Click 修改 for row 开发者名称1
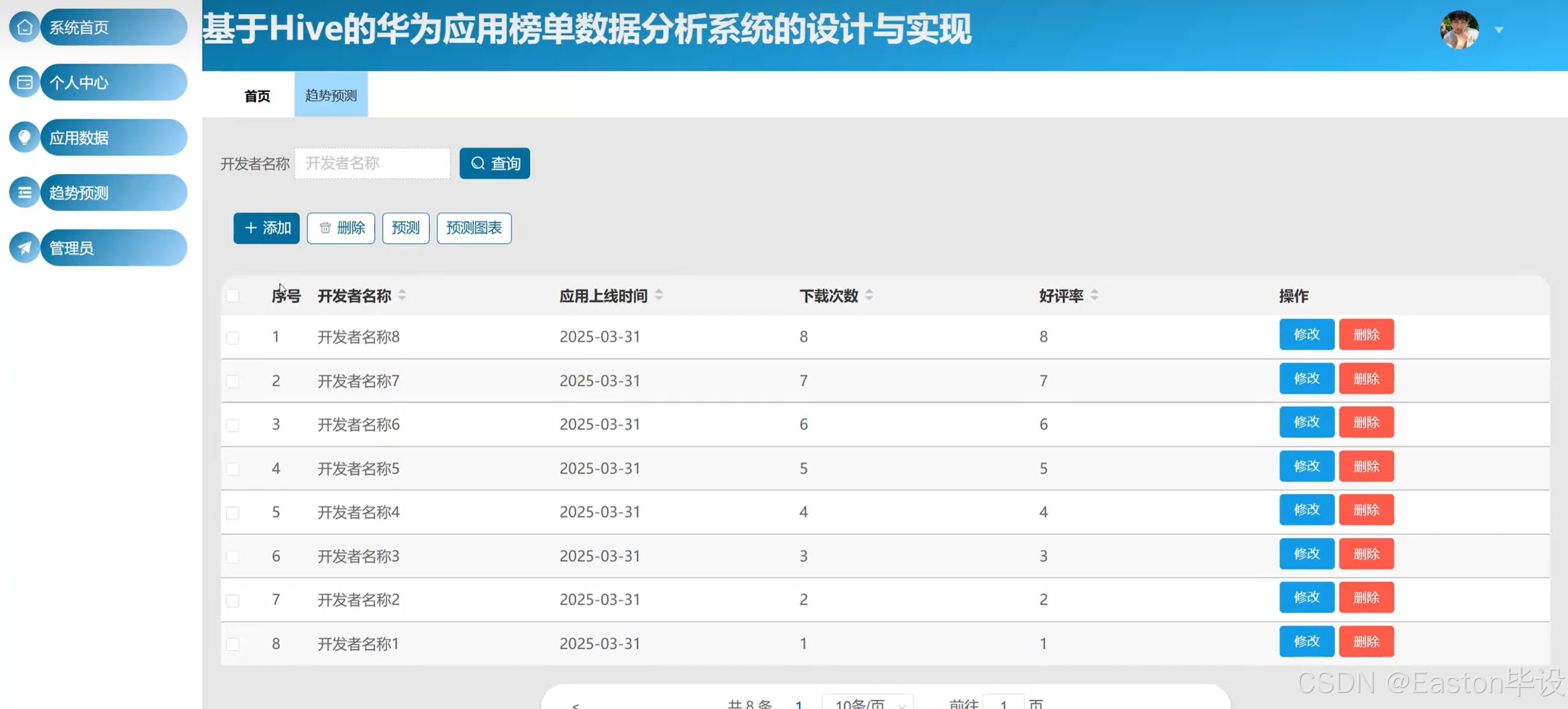Screen dimensions: 1568x709 tap(1307, 642)
